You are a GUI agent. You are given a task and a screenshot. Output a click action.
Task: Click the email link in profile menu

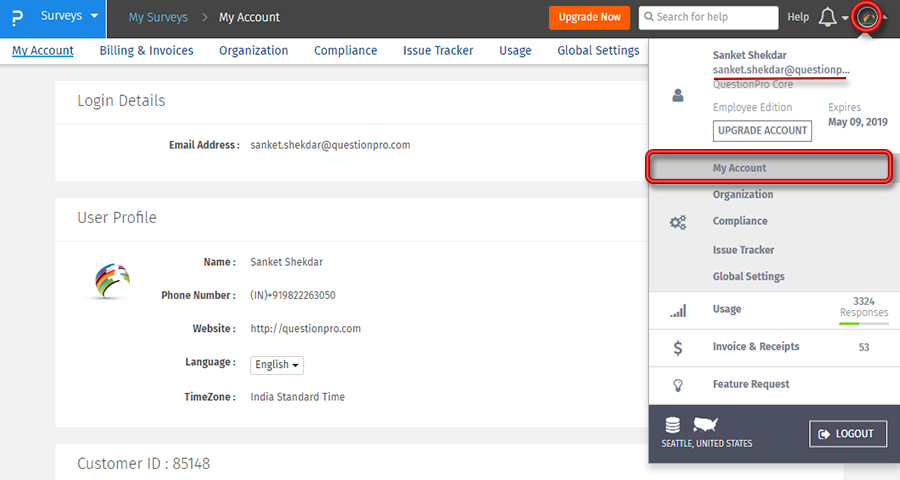(781, 69)
